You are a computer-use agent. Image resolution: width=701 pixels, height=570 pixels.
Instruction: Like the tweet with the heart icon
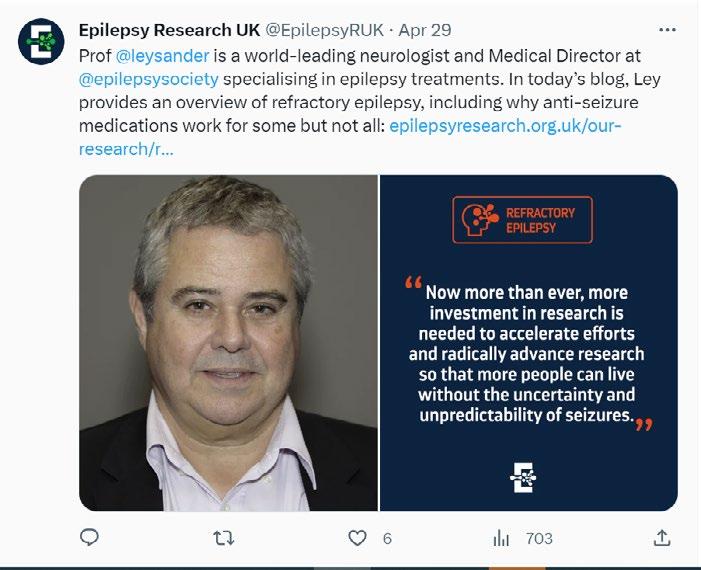click(x=357, y=538)
